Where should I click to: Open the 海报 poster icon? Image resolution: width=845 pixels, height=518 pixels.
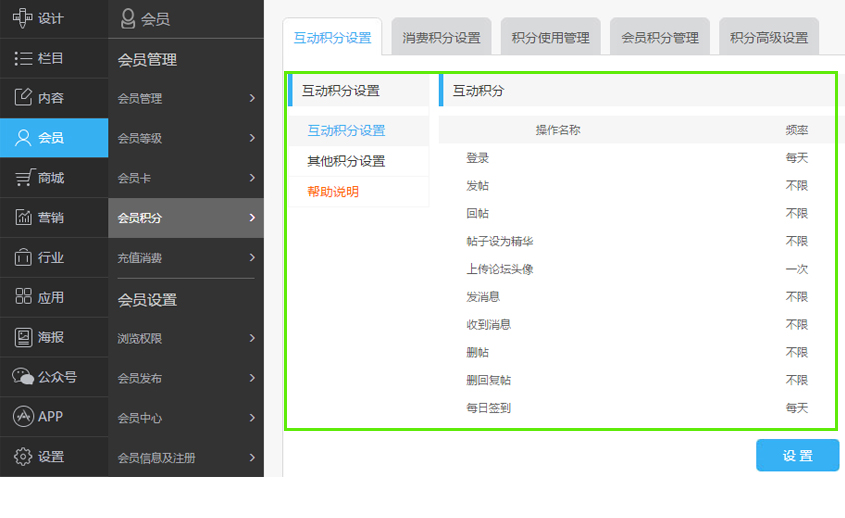point(23,337)
